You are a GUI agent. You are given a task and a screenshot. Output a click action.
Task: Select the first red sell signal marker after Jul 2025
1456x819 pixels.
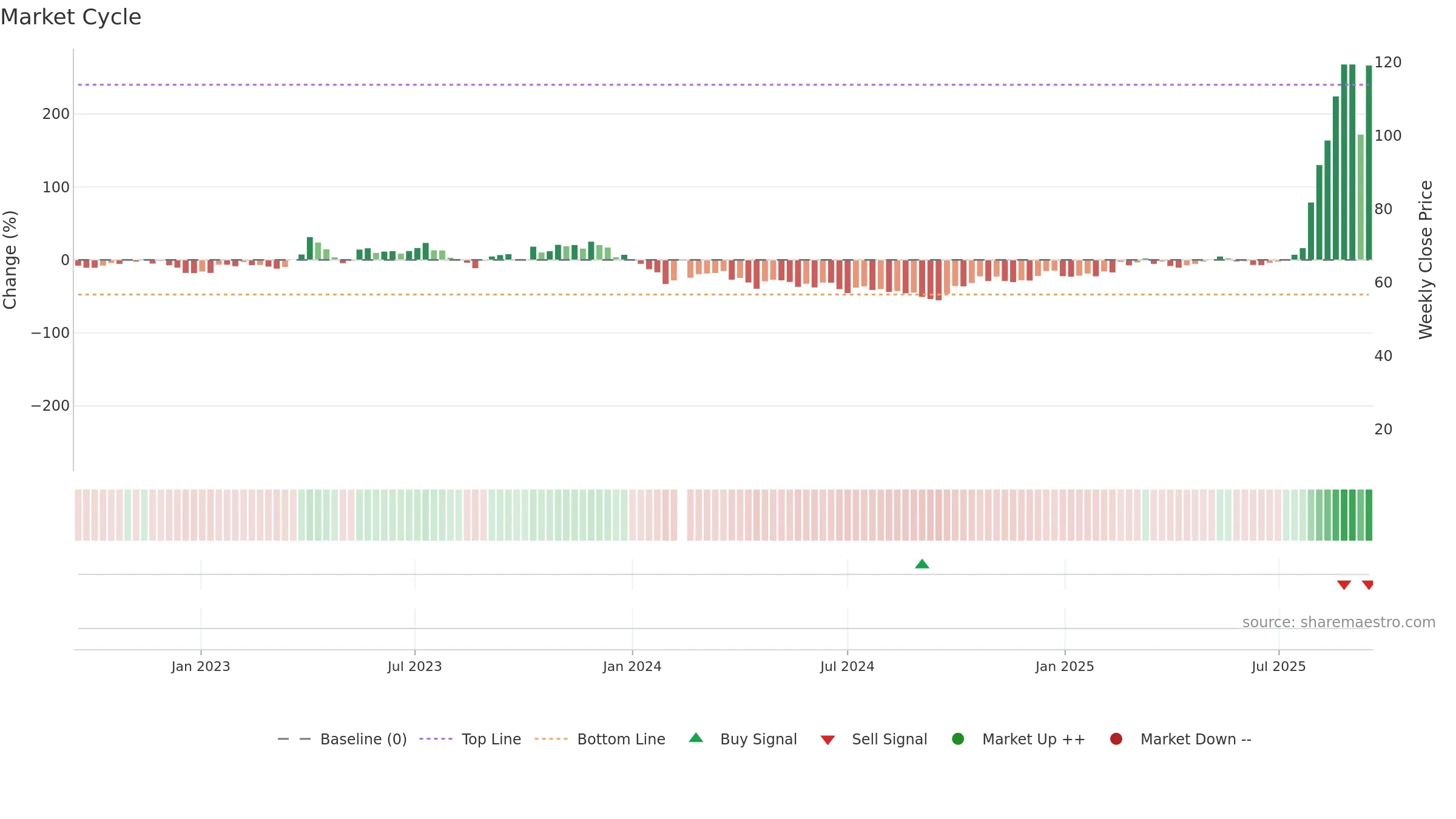pos(1344,585)
